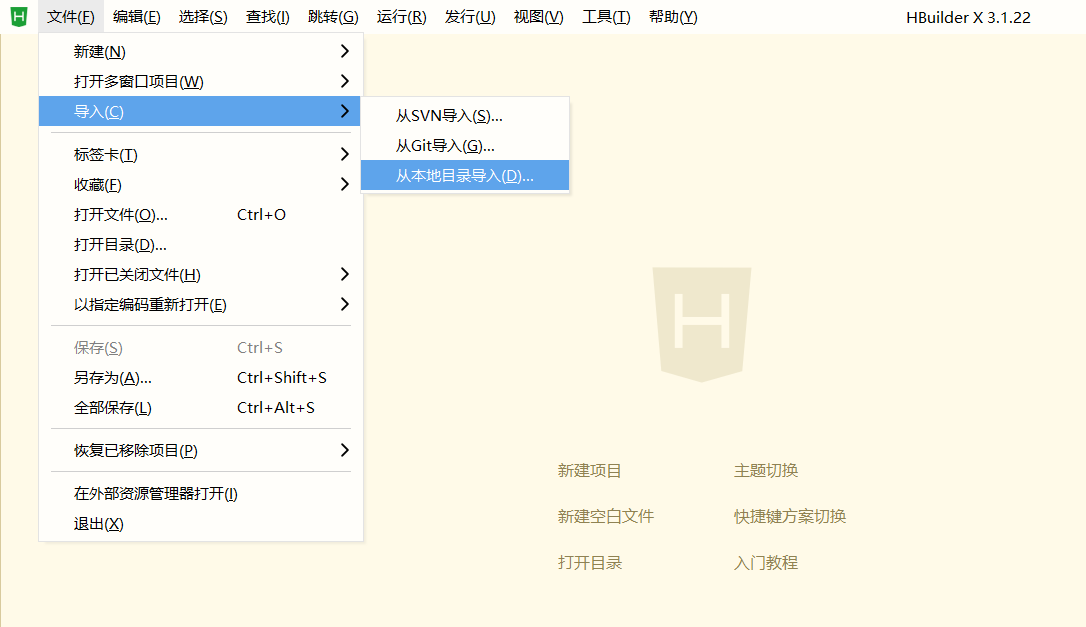Viewport: 1086px width, 627px height.
Task: Select 另存为(A)... menu entry
Action: [x=200, y=378]
